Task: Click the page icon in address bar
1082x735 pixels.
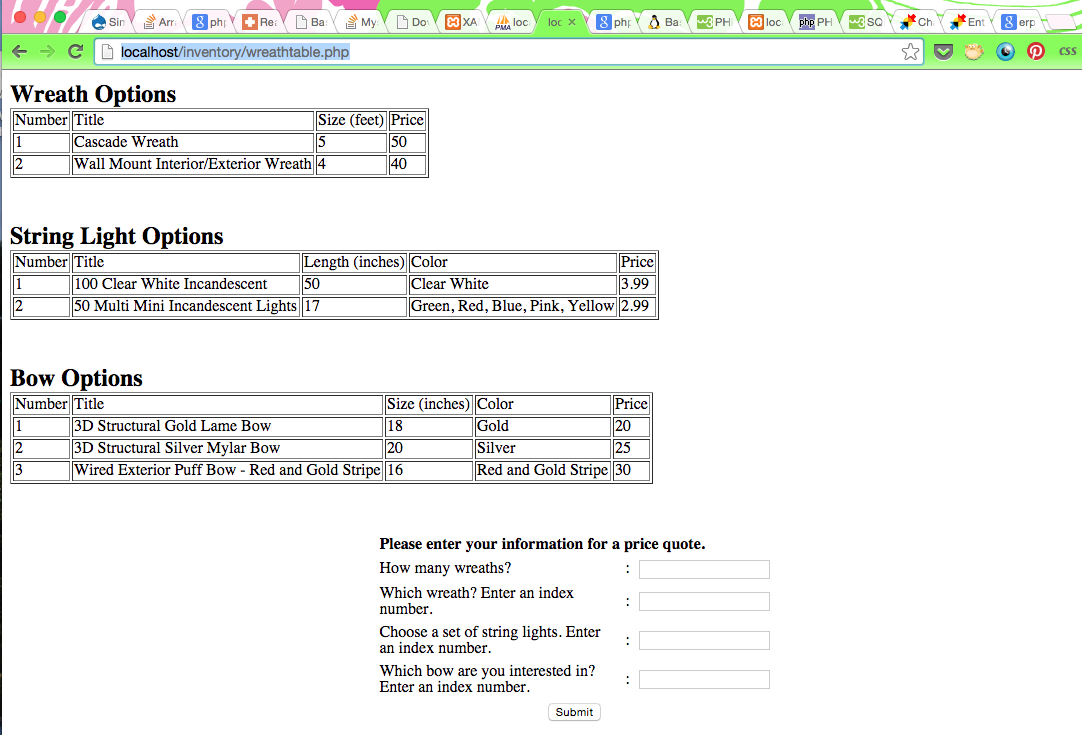Action: pyautogui.click(x=107, y=52)
